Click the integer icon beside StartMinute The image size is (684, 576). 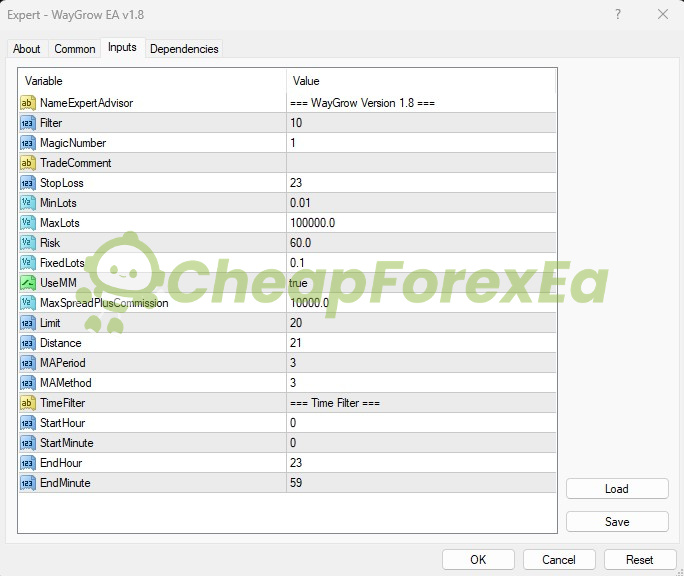point(27,443)
